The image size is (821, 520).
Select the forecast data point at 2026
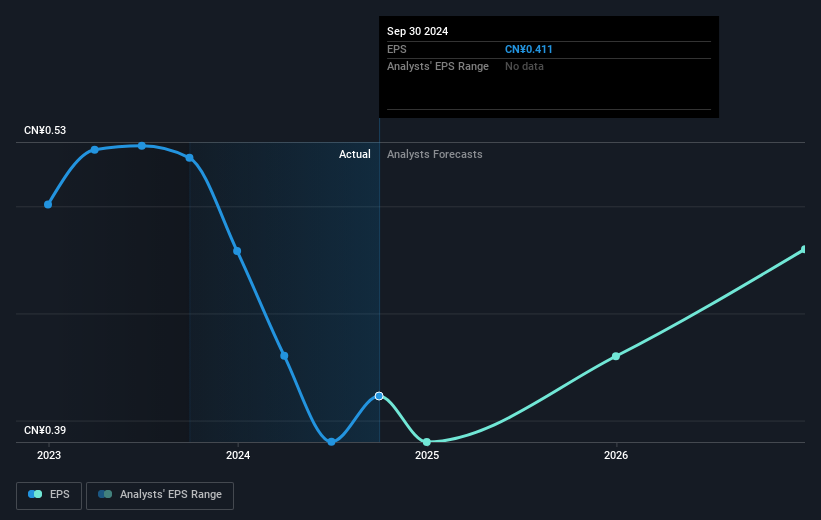point(616,356)
